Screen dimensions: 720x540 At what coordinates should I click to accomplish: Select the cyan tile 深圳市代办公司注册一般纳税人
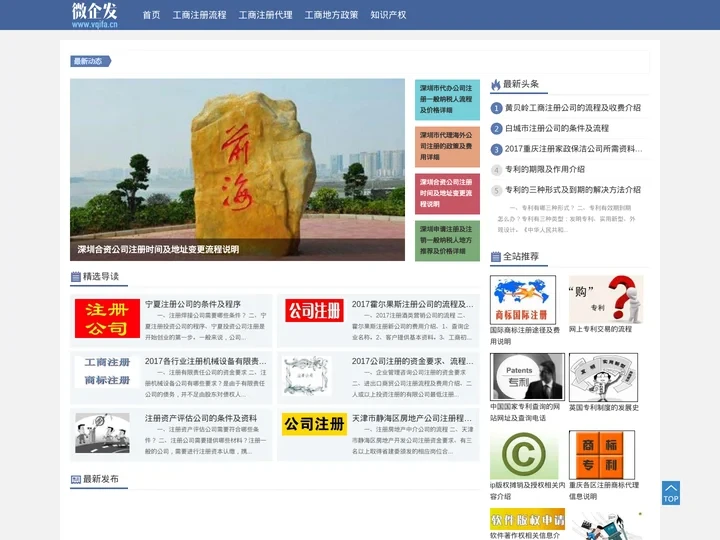(447, 100)
